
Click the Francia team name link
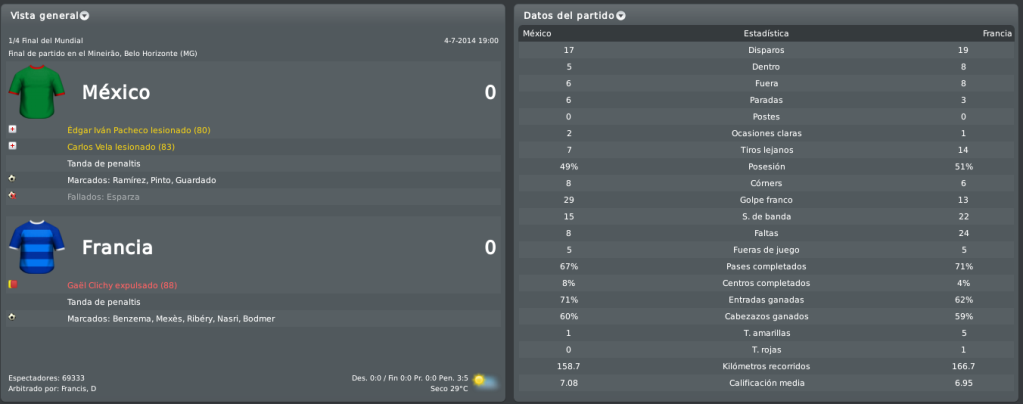pos(117,247)
